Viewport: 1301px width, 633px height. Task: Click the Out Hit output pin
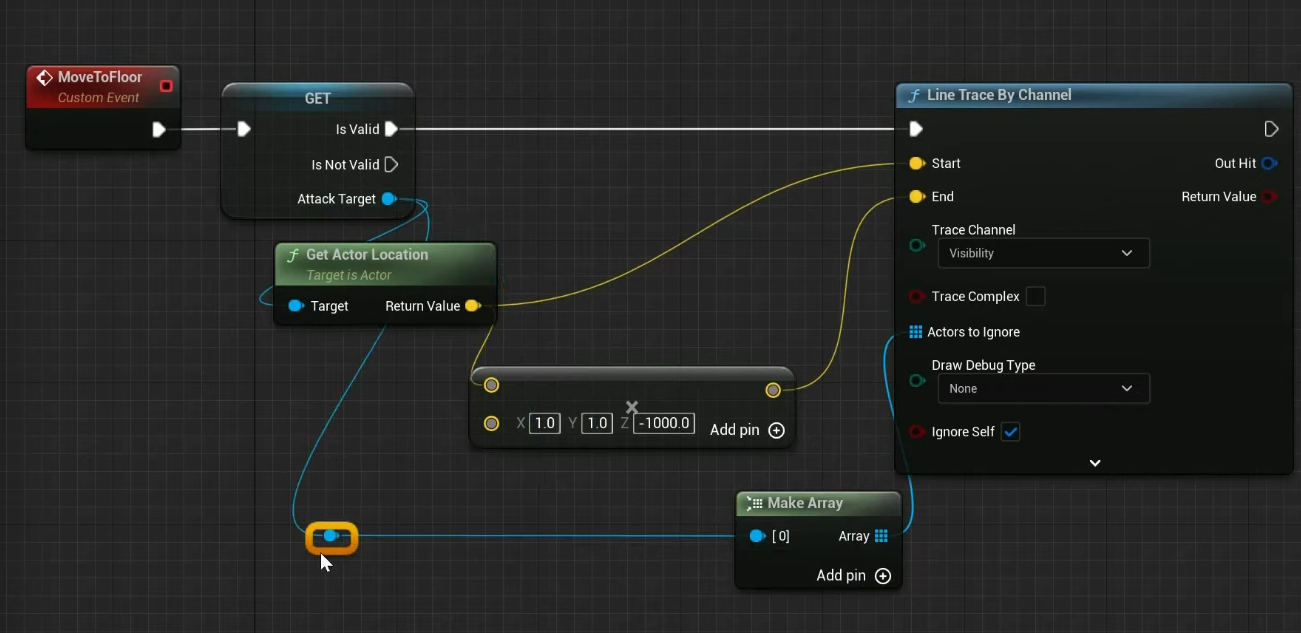[x=1269, y=163]
